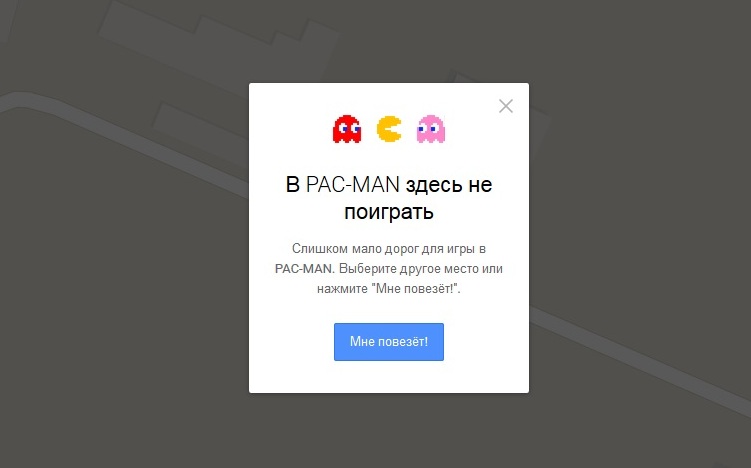Click the line "Слишком мало дорог для игры в"
This screenshot has height=468, width=751.
click(x=388, y=249)
